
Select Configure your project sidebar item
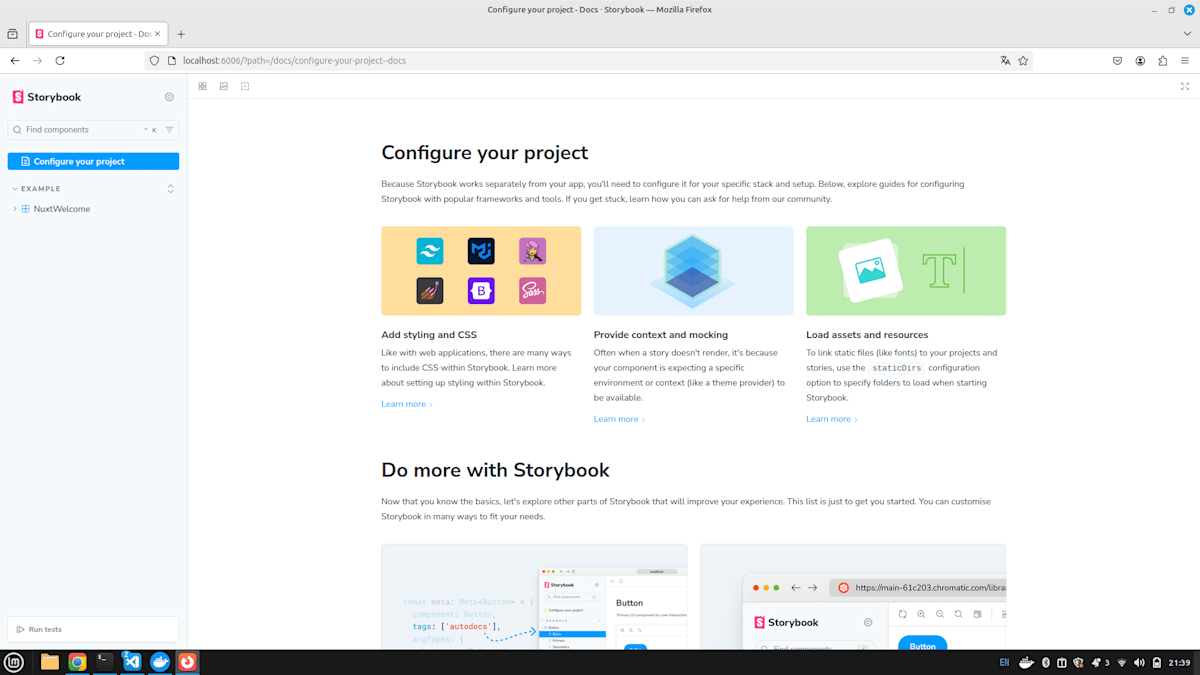pos(93,161)
